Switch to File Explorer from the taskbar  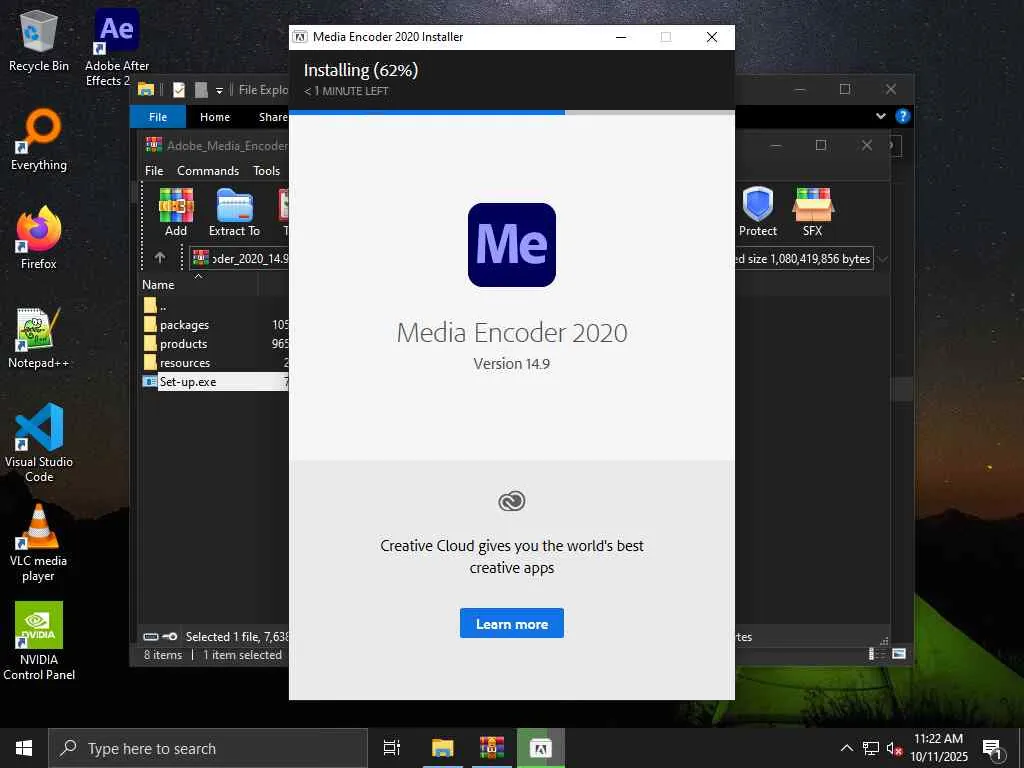[x=442, y=748]
